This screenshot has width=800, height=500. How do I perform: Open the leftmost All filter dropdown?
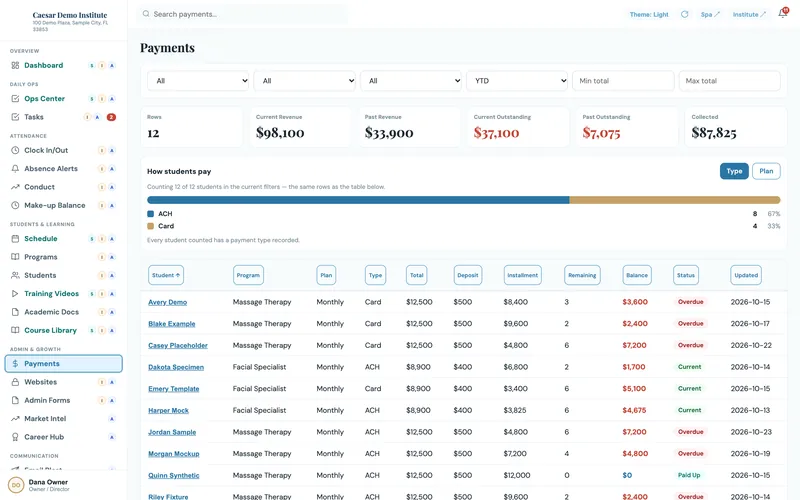point(198,81)
